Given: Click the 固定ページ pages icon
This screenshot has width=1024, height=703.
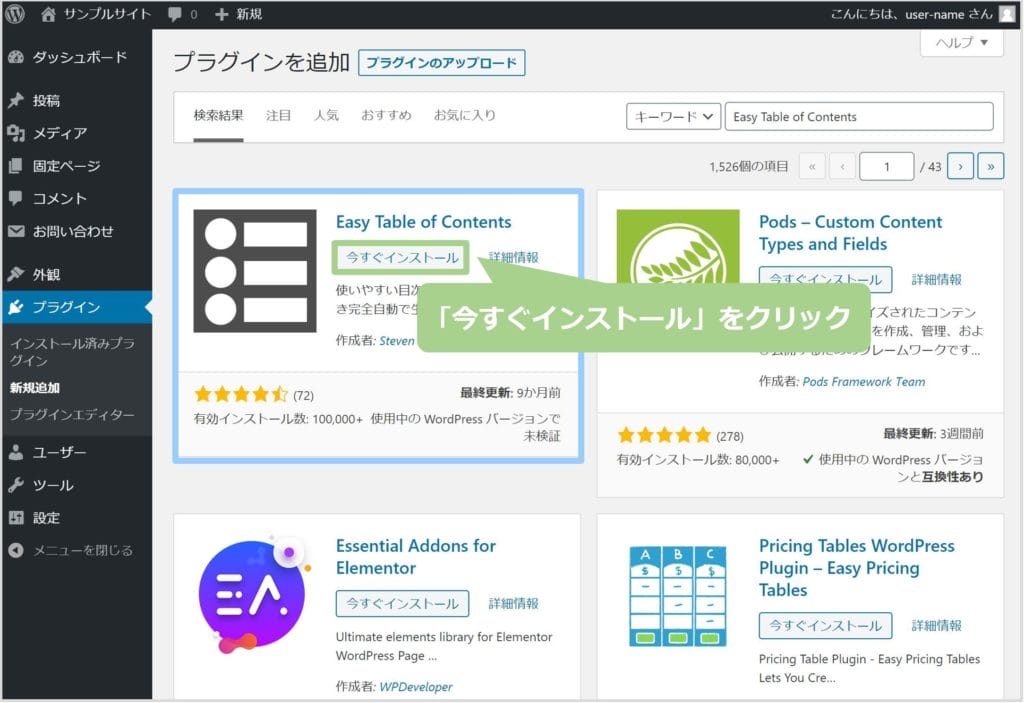Looking at the screenshot, I should click(16, 166).
